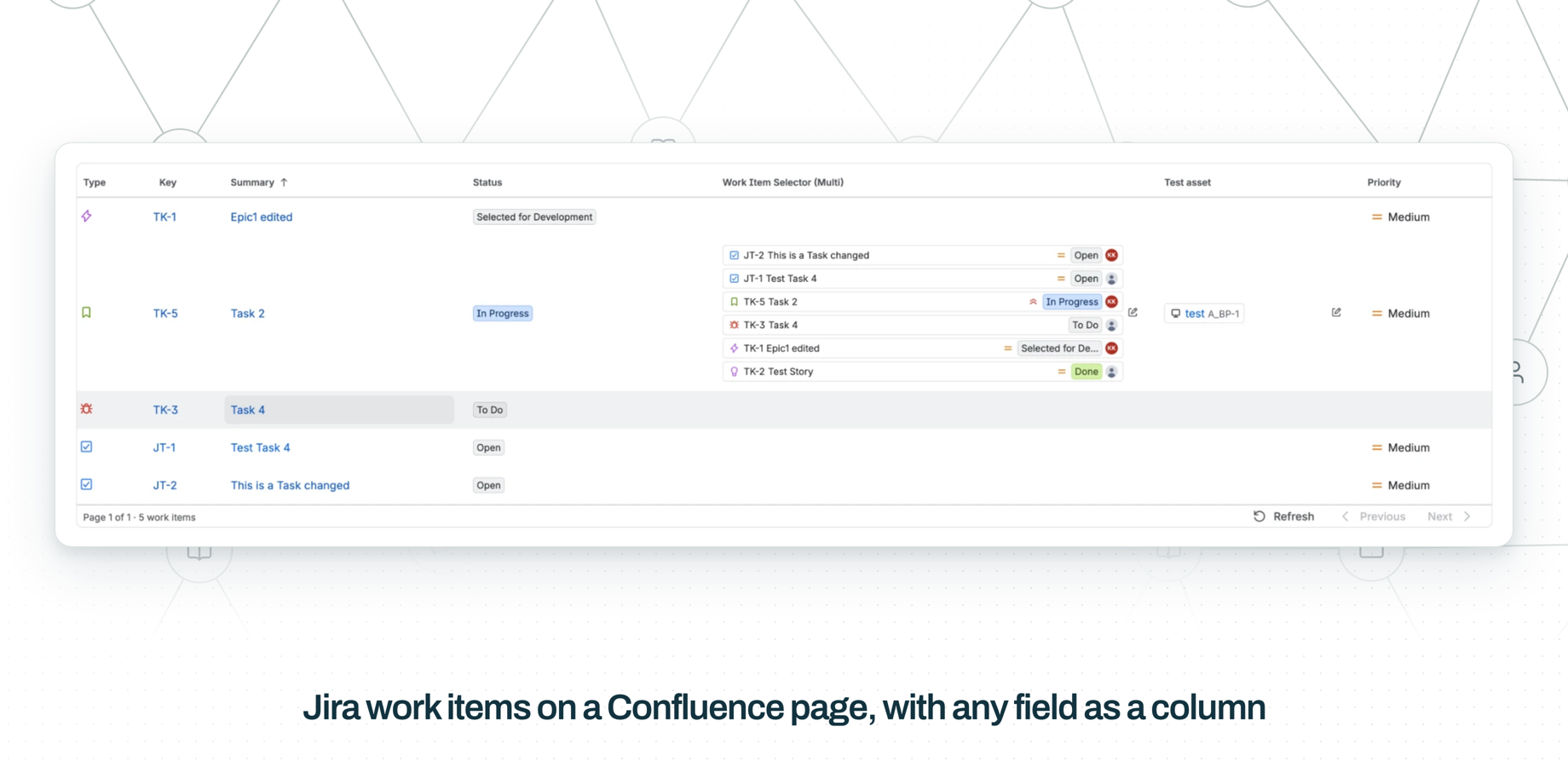Go to next page chevron
The width and height of the screenshot is (1568, 767).
point(1467,516)
